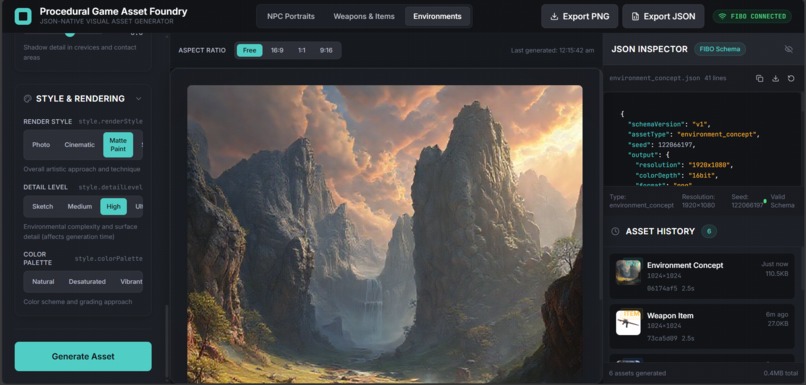This screenshot has width=806, height=385.
Task: Open the Environment Concept history thumbnail
Action: click(x=629, y=272)
